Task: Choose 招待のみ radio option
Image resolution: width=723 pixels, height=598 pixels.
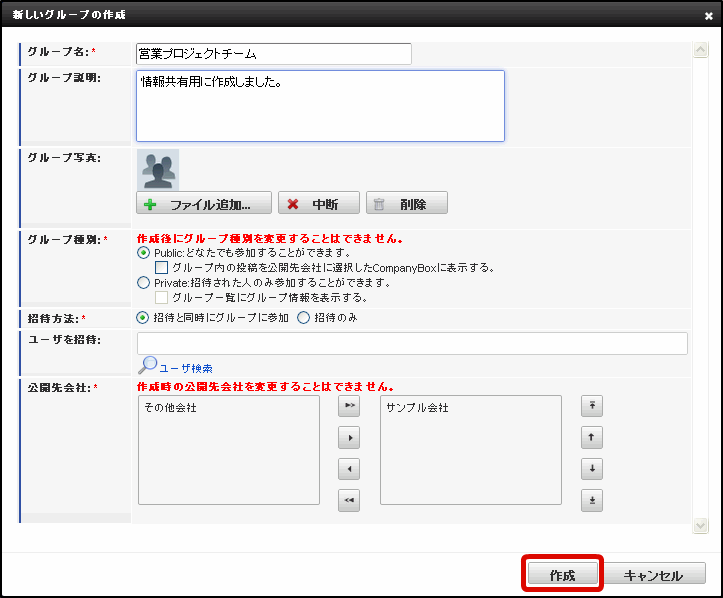Action: [303, 318]
